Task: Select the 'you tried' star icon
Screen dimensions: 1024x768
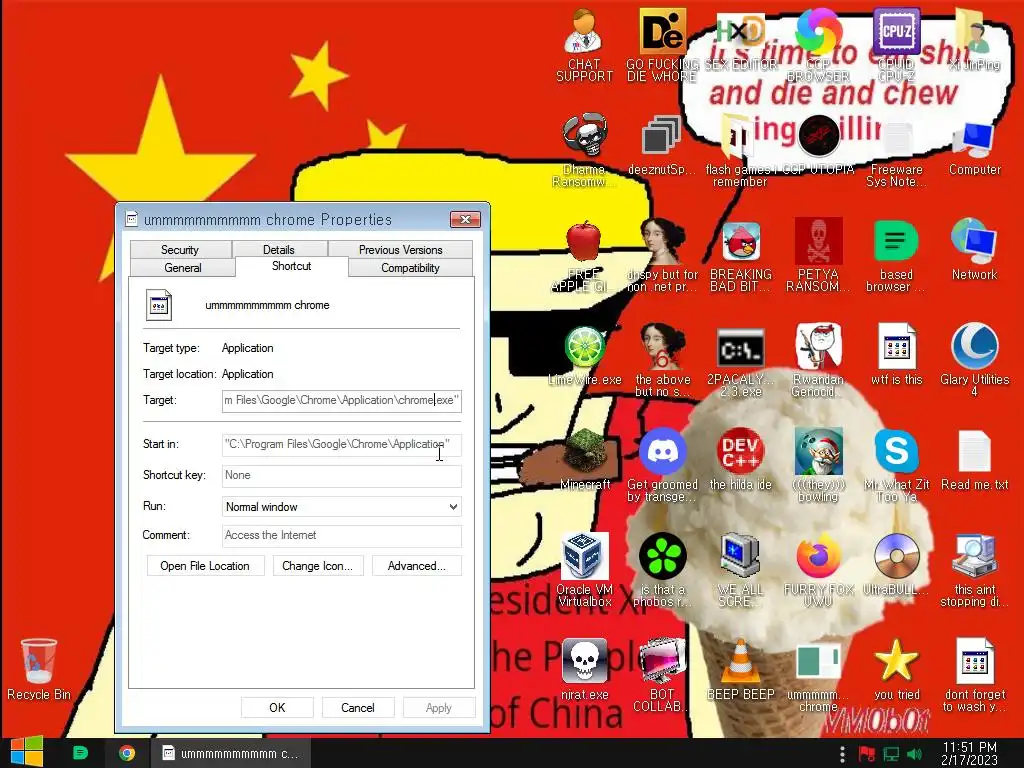Action: pos(896,669)
